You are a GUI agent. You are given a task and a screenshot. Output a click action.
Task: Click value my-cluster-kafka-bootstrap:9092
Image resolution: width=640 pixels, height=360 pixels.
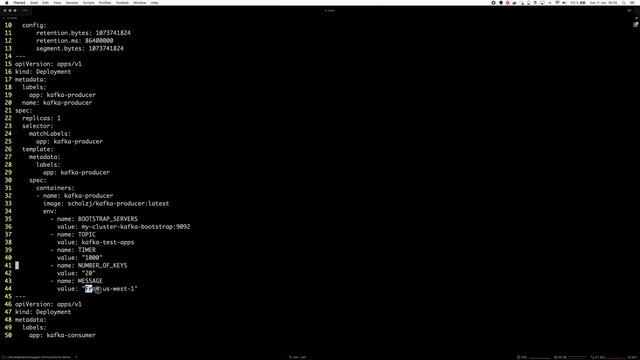tap(136, 227)
